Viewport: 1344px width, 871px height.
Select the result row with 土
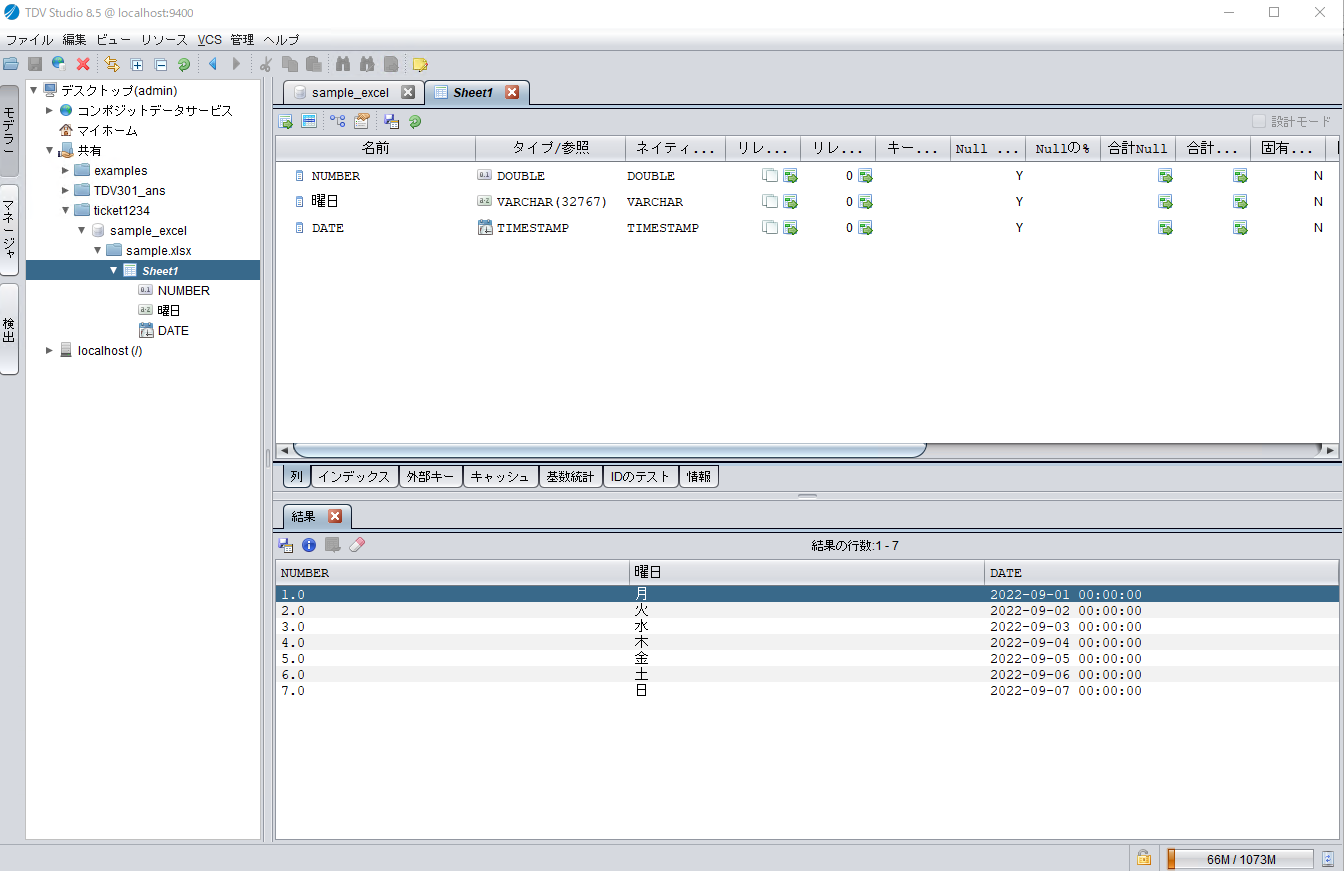[x=807, y=674]
